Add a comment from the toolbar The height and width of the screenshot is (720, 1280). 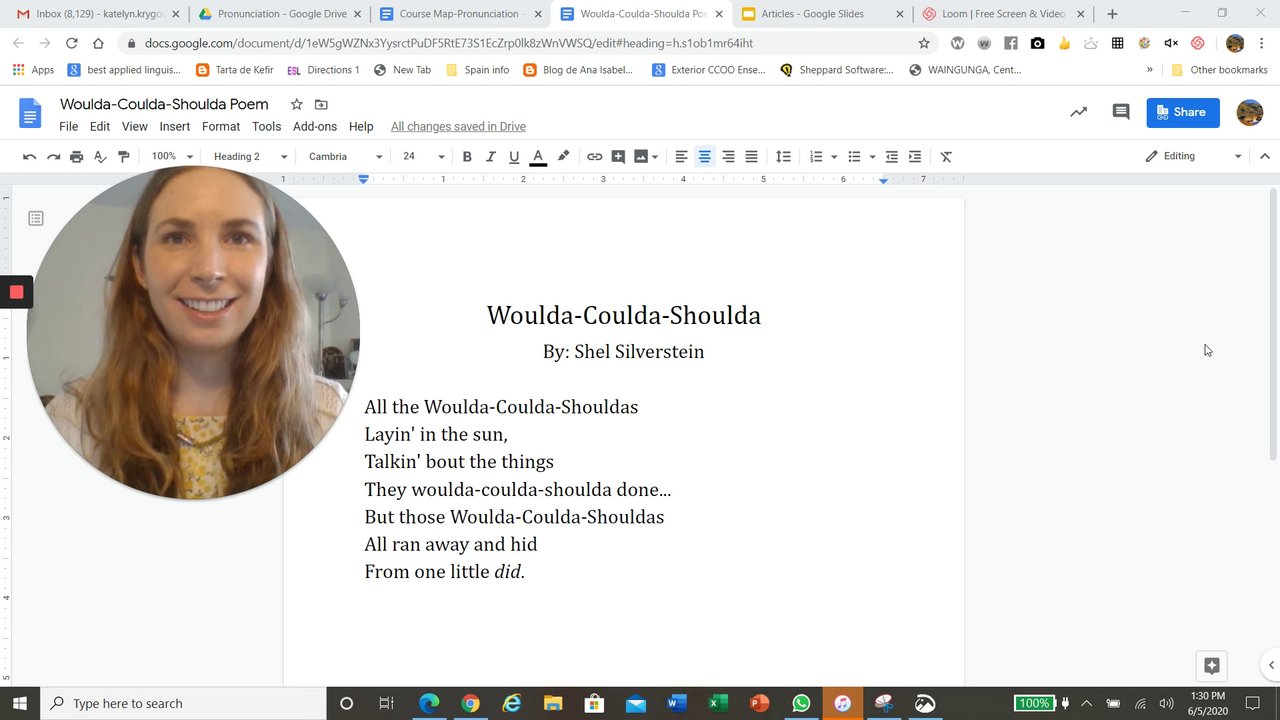pos(618,156)
